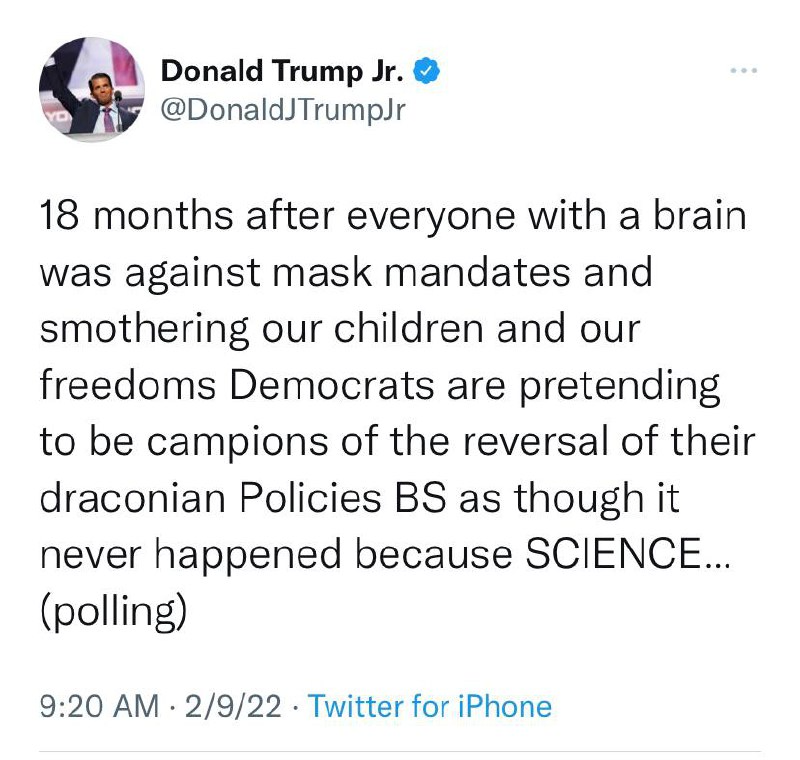800x760 pixels.
Task: Open the Twitter for iPhone source link
Action: pyautogui.click(x=430, y=706)
